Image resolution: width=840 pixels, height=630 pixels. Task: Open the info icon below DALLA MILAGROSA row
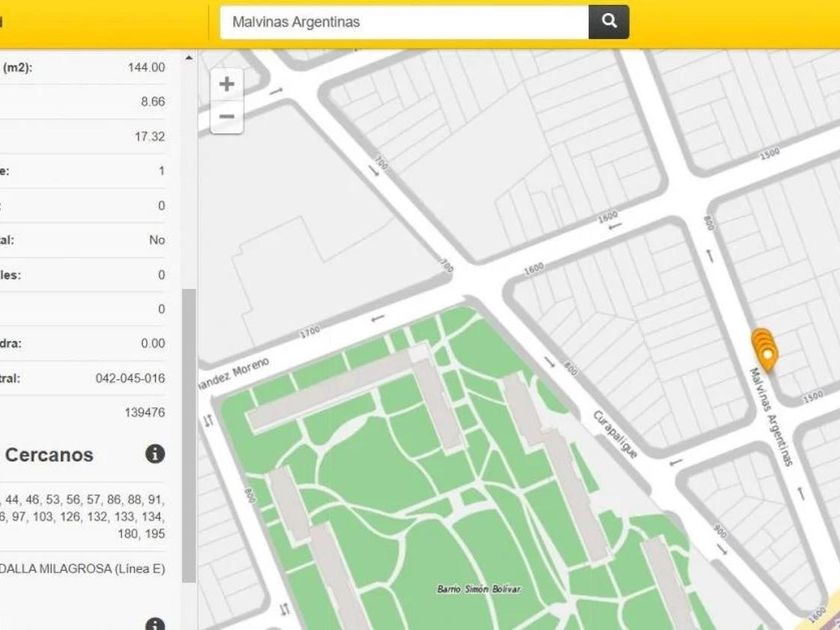pos(155,624)
